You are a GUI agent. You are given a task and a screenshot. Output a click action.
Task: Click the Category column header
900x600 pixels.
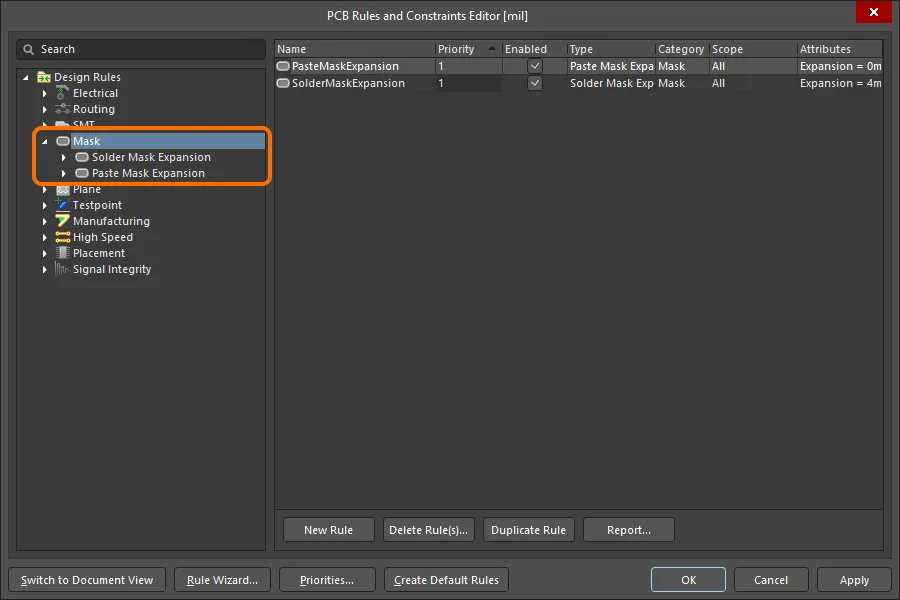[682, 49]
